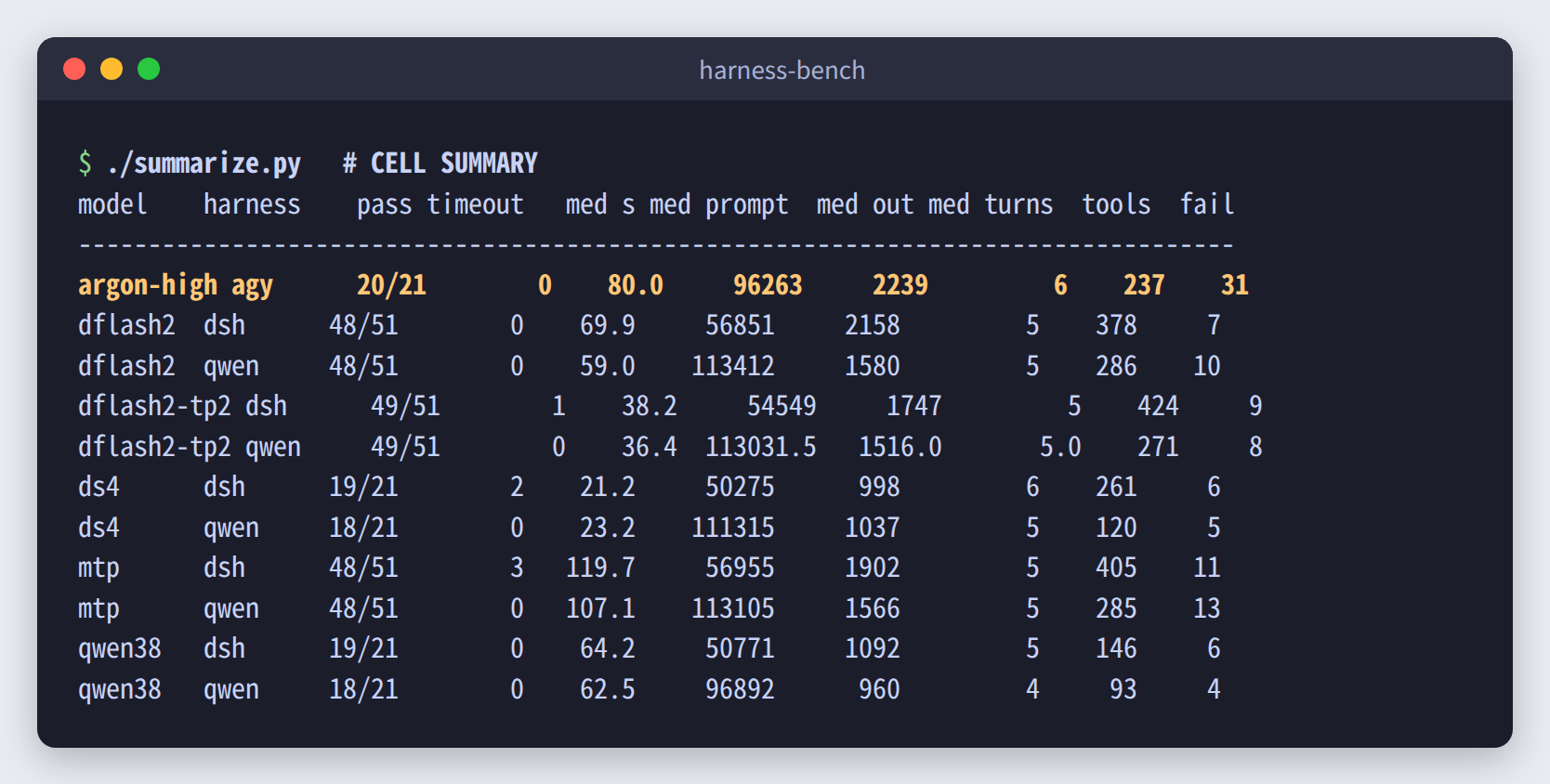Image resolution: width=1550 pixels, height=784 pixels.
Task: Select the median seconds value 23.2
Action: 608,528
